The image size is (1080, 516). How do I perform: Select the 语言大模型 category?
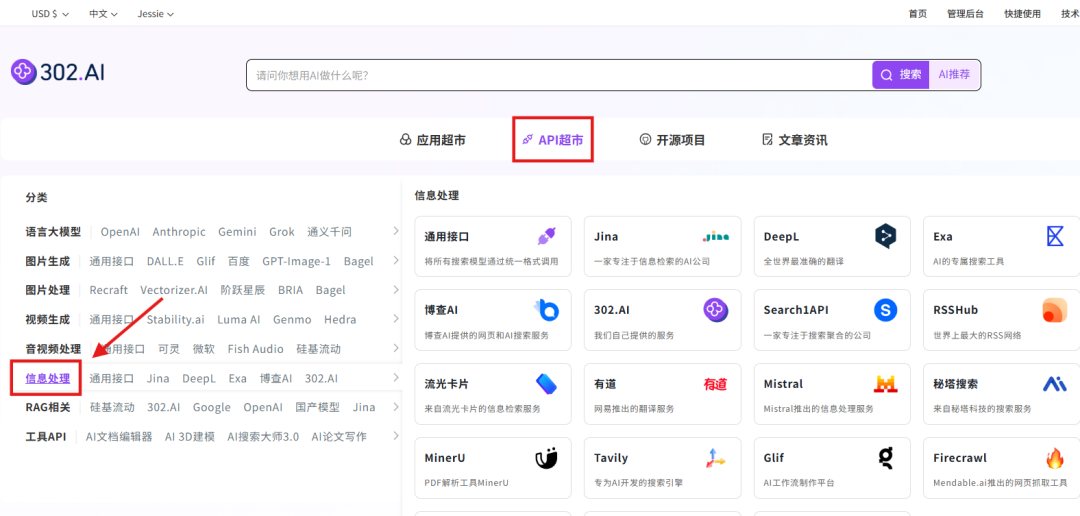[53, 231]
